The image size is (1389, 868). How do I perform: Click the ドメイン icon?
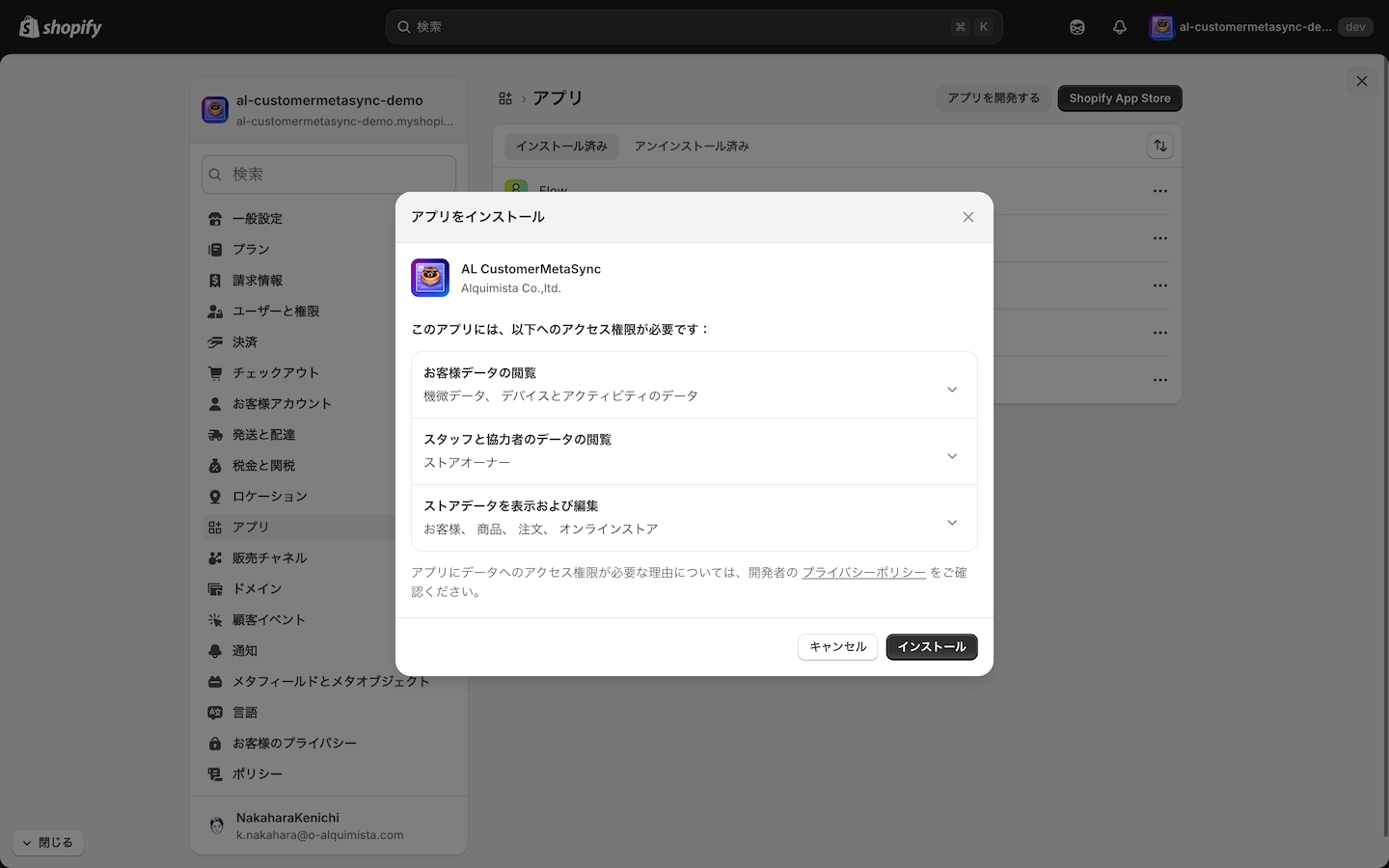click(x=215, y=589)
